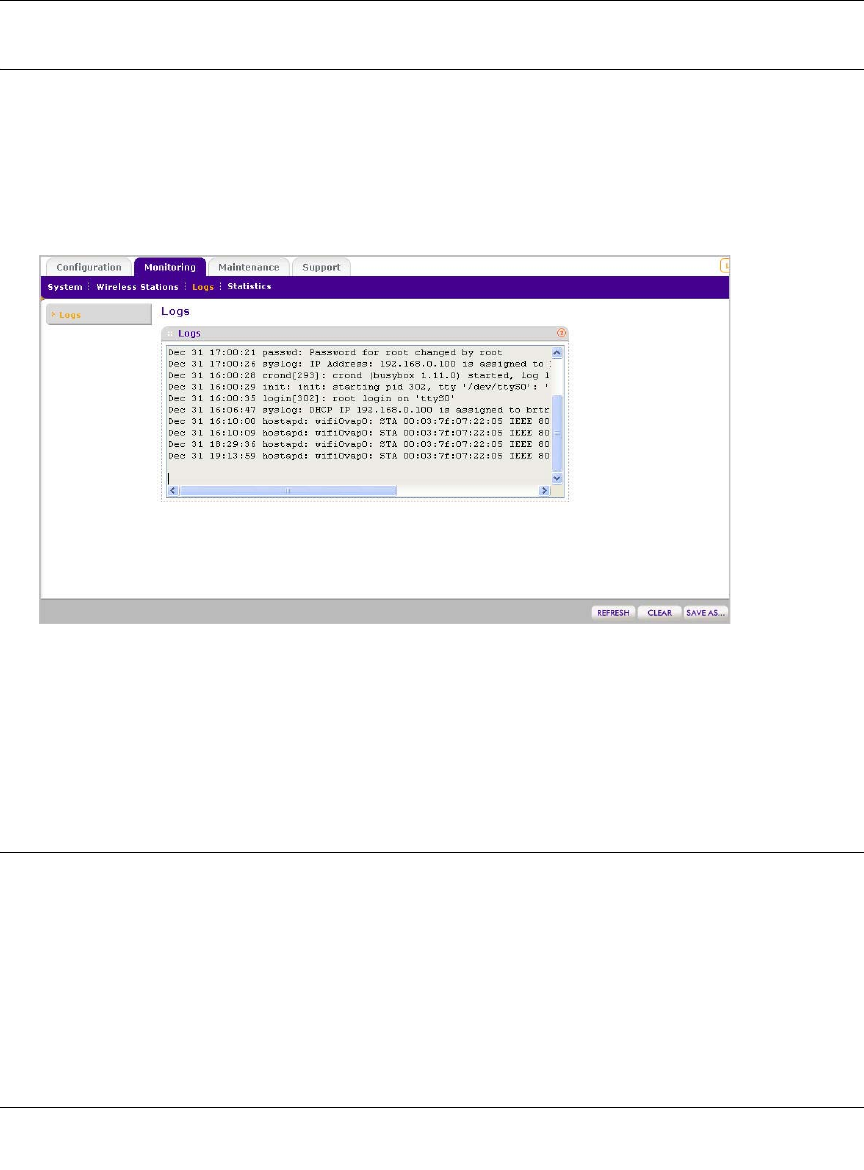Click the login[302] root login line
Screen dimensions: 864x1170
click(x=311, y=398)
